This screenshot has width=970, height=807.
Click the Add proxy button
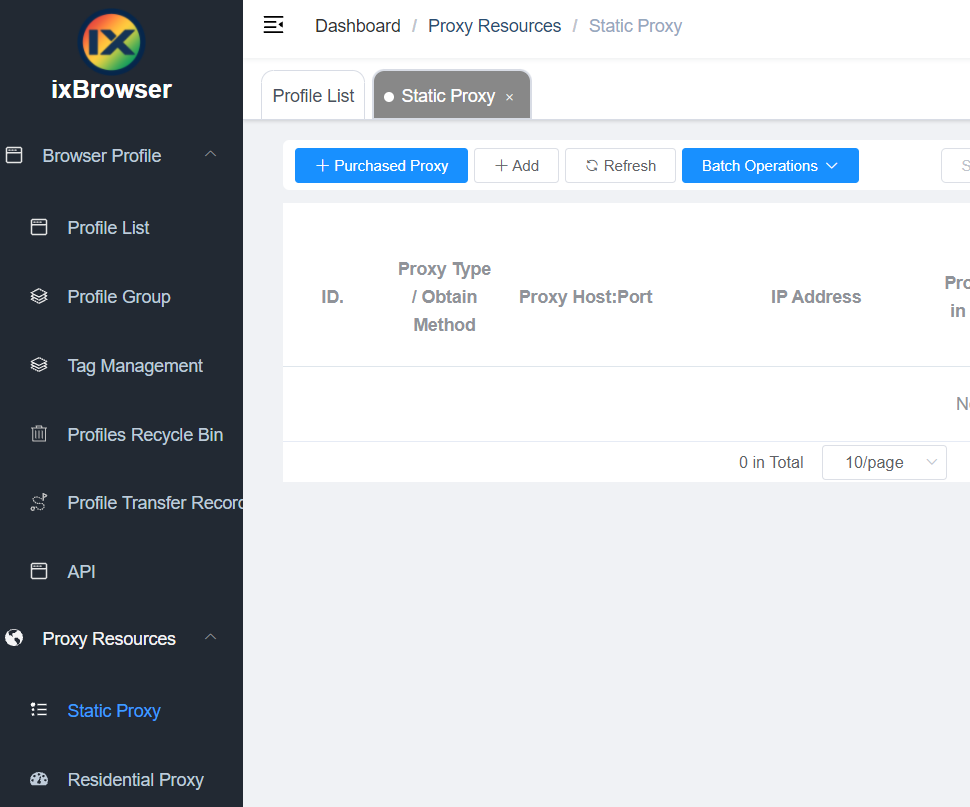click(x=516, y=166)
